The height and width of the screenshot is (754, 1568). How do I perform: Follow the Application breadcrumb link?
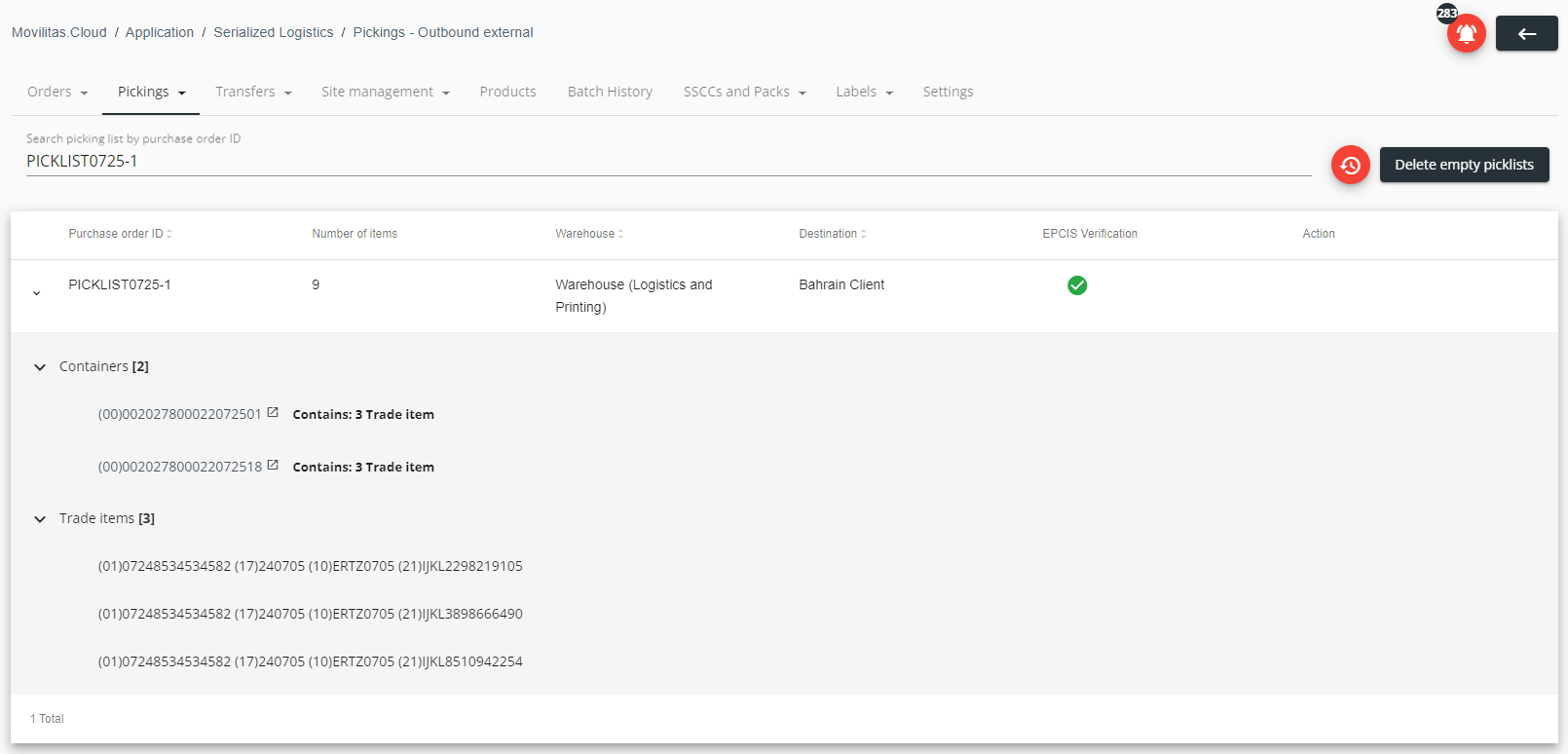pyautogui.click(x=160, y=32)
